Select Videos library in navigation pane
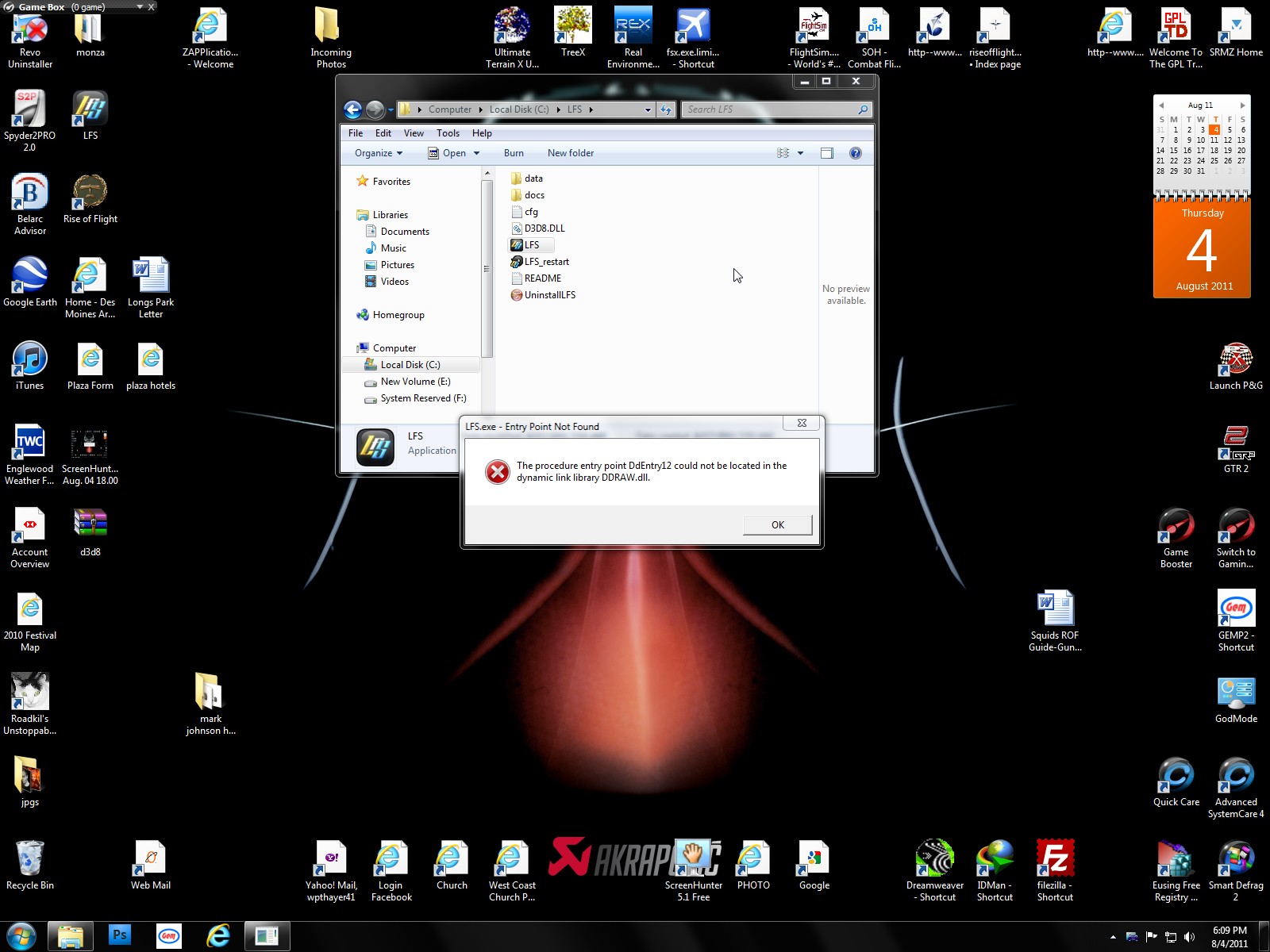The width and height of the screenshot is (1270, 952). (x=387, y=282)
